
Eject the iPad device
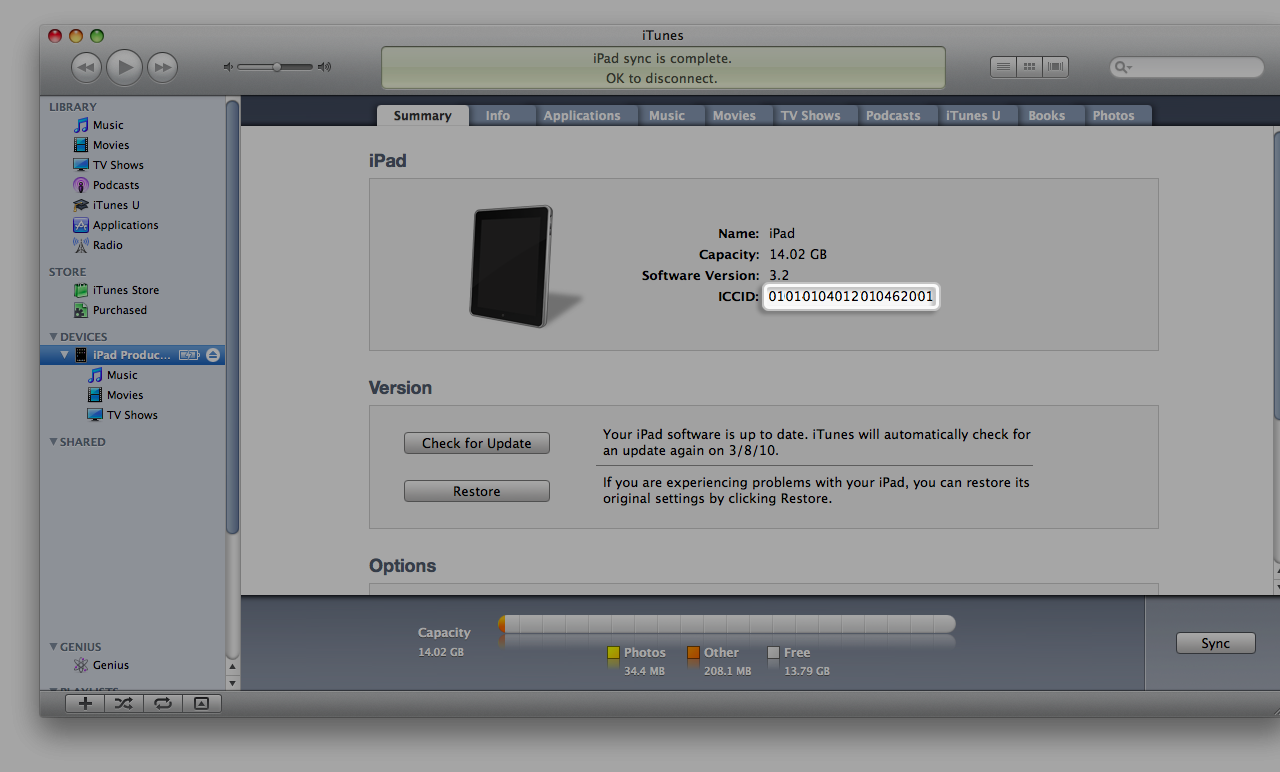click(x=213, y=355)
